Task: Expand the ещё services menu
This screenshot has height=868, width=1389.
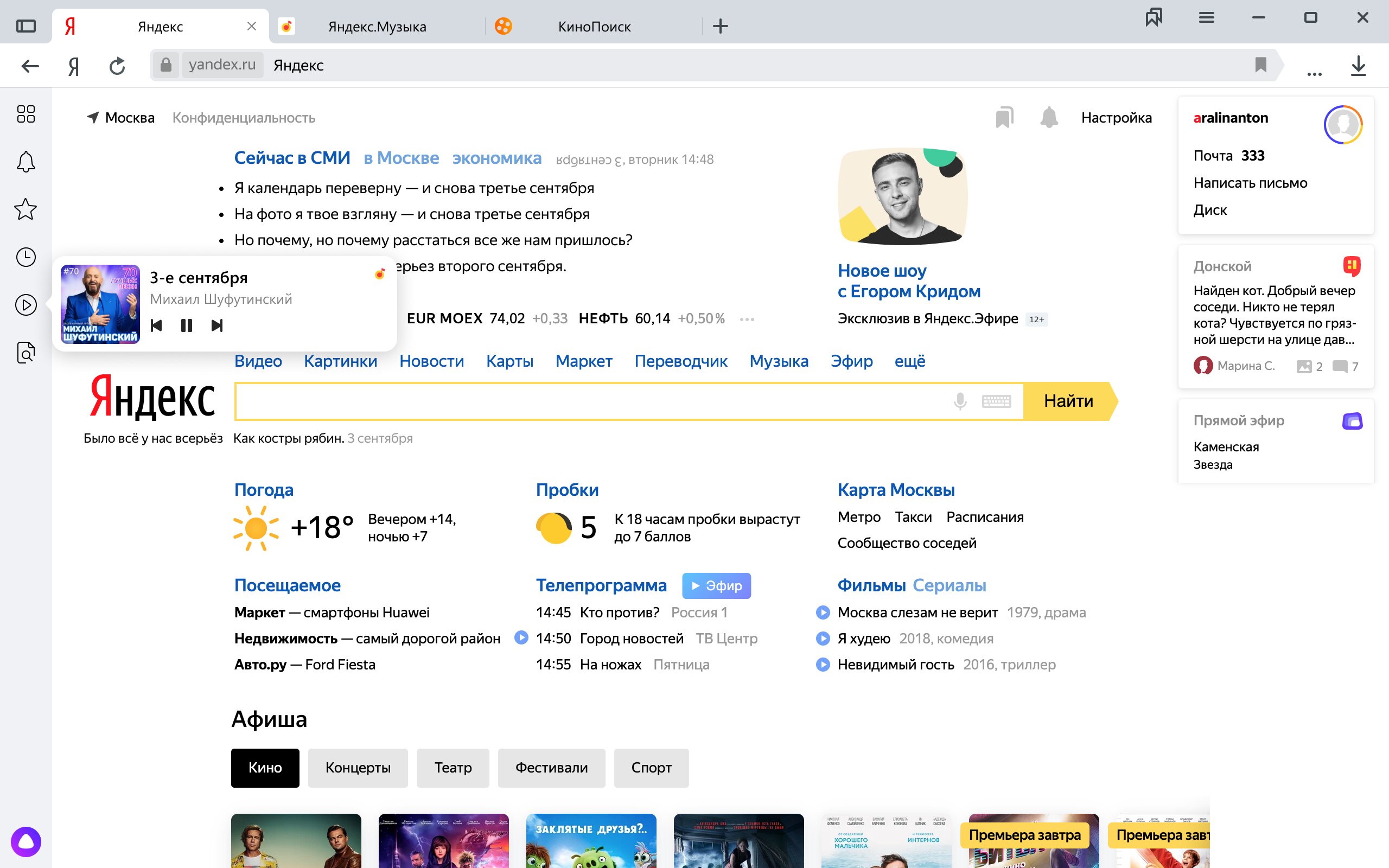Action: click(910, 361)
